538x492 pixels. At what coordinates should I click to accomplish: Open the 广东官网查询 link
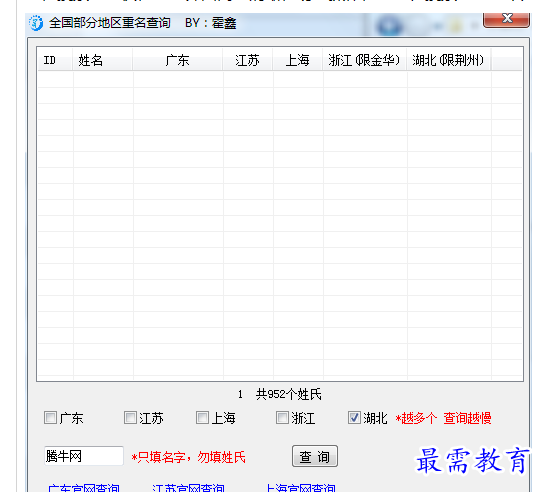pos(84,488)
